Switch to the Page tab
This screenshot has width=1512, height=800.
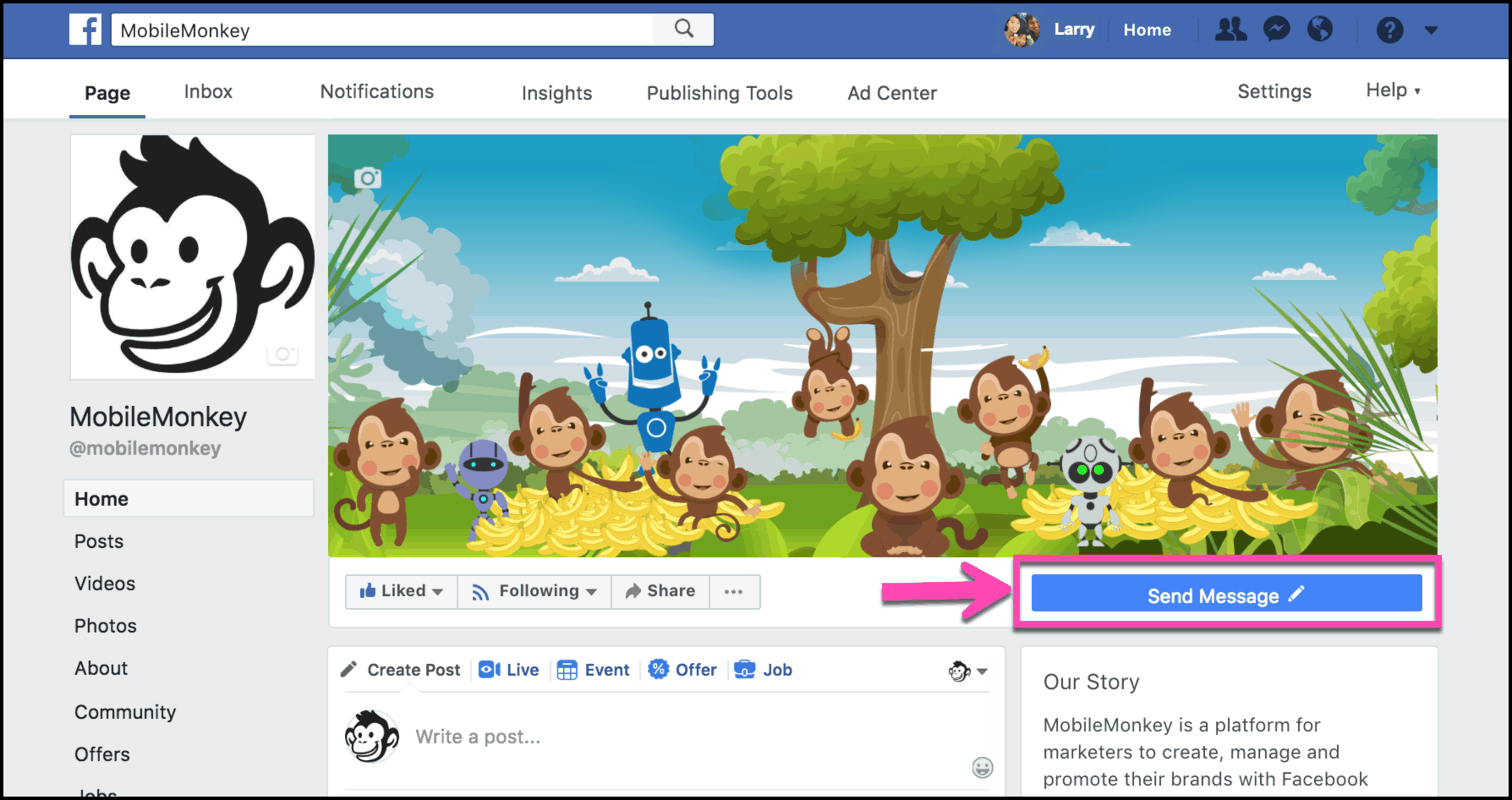107,93
